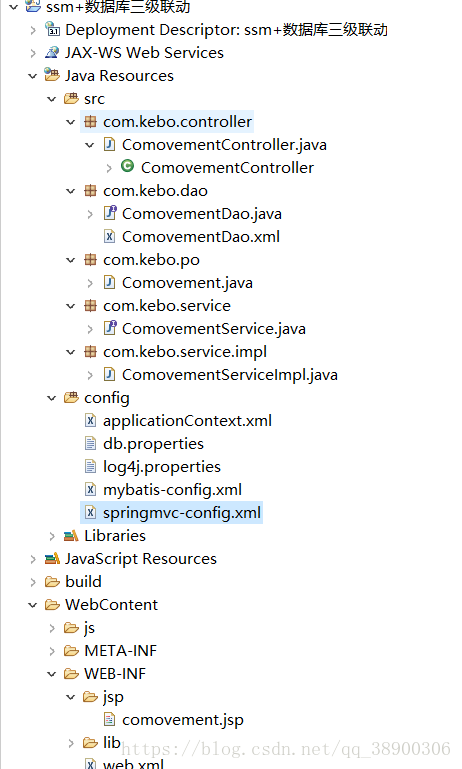Collapse the src source folder
This screenshot has height=769, width=462.
pyautogui.click(x=51, y=99)
